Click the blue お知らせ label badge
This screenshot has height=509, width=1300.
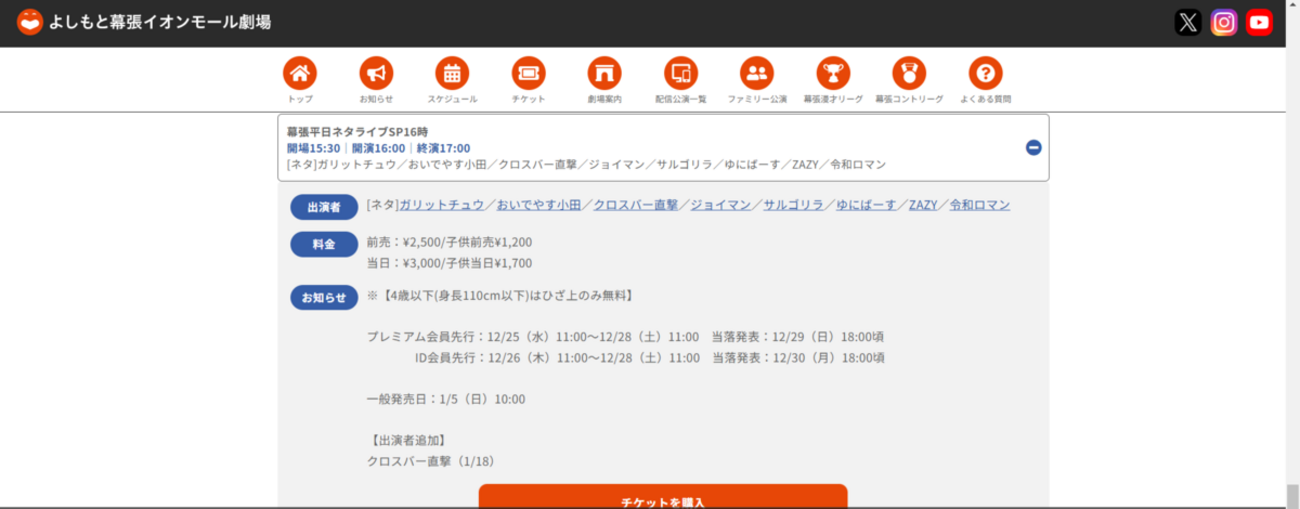coord(324,297)
